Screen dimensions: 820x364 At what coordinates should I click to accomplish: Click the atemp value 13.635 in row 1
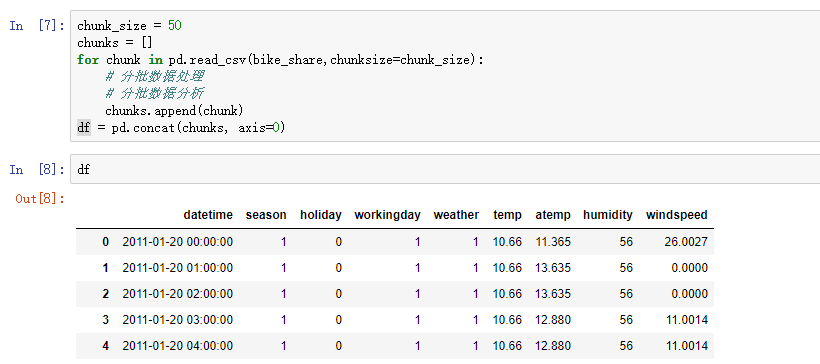click(553, 268)
